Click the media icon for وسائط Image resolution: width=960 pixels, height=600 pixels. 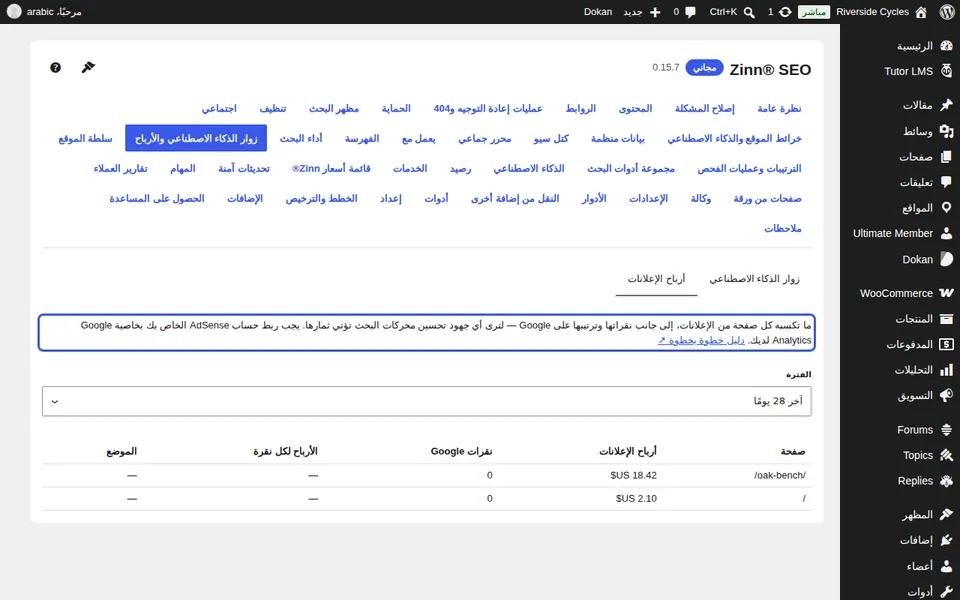[x=946, y=131]
